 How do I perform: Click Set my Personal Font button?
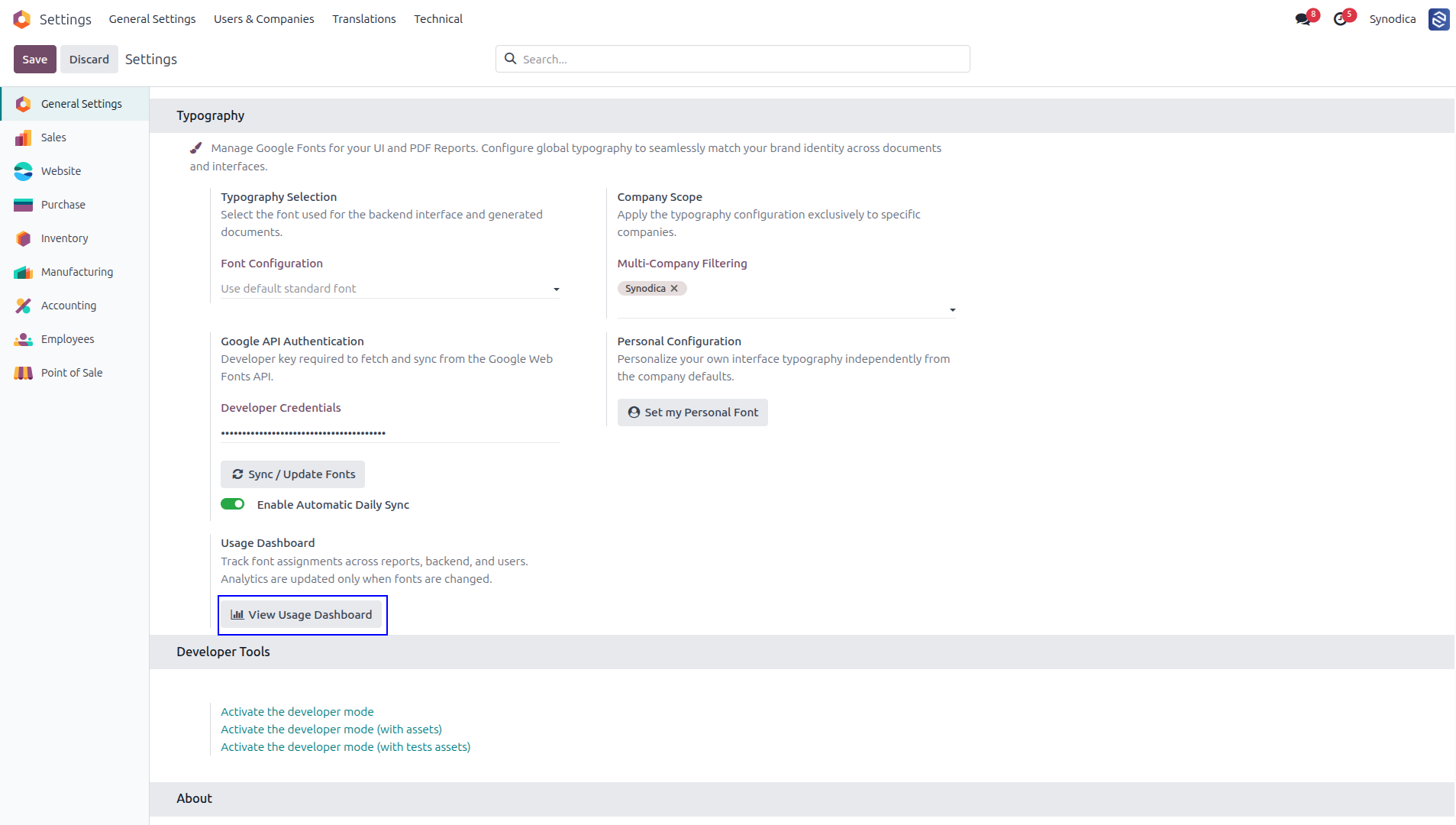692,412
